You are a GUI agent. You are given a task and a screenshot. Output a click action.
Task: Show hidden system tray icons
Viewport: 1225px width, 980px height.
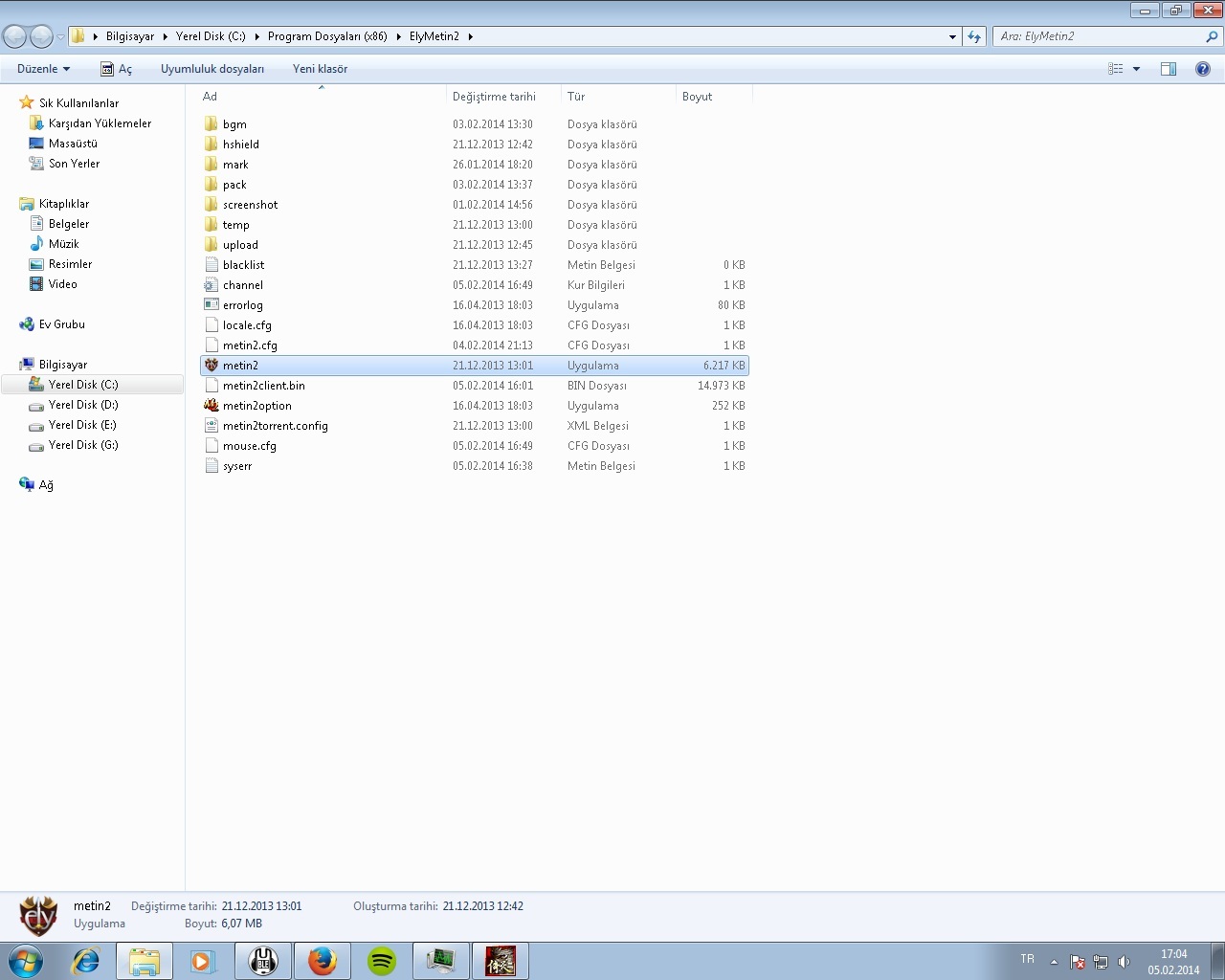point(1054,962)
